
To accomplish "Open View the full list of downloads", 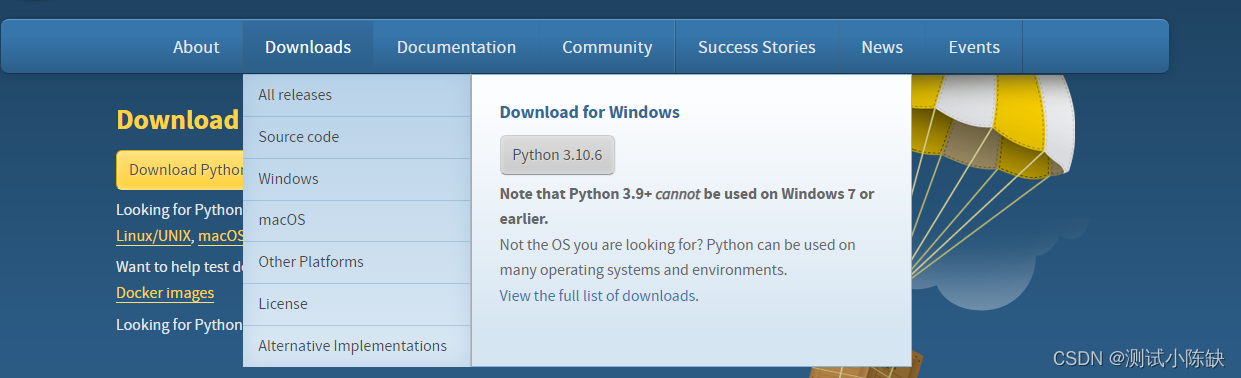I will click(597, 296).
